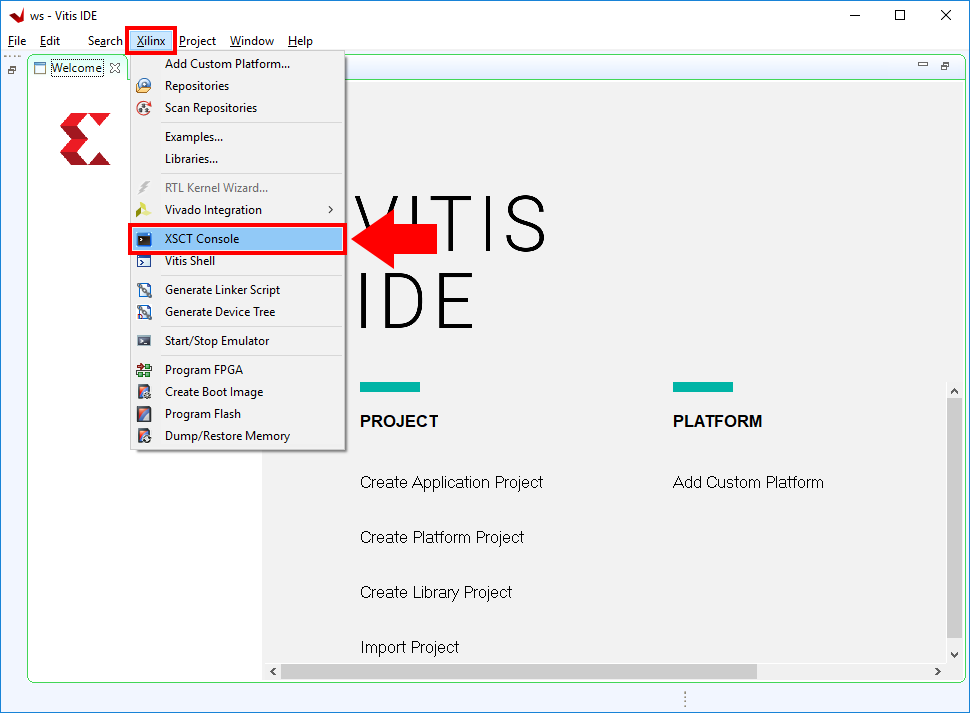Select Libraries... from the Xilinx menu
This screenshot has width=970, height=713.
coord(238,159)
